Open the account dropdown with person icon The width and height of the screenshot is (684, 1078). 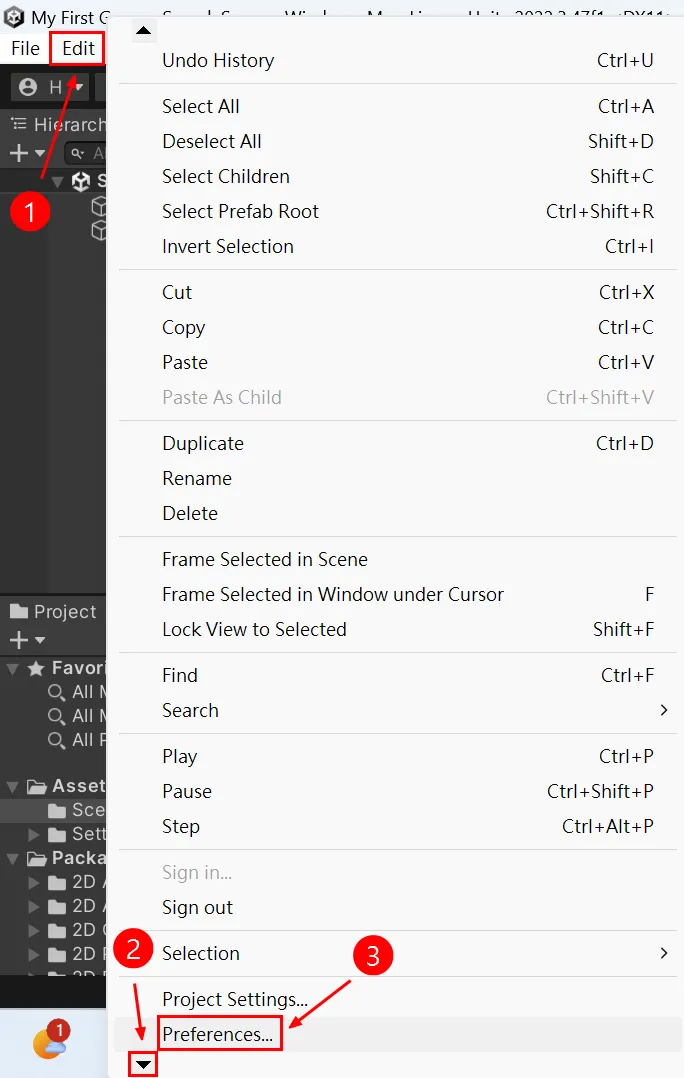[x=48, y=88]
